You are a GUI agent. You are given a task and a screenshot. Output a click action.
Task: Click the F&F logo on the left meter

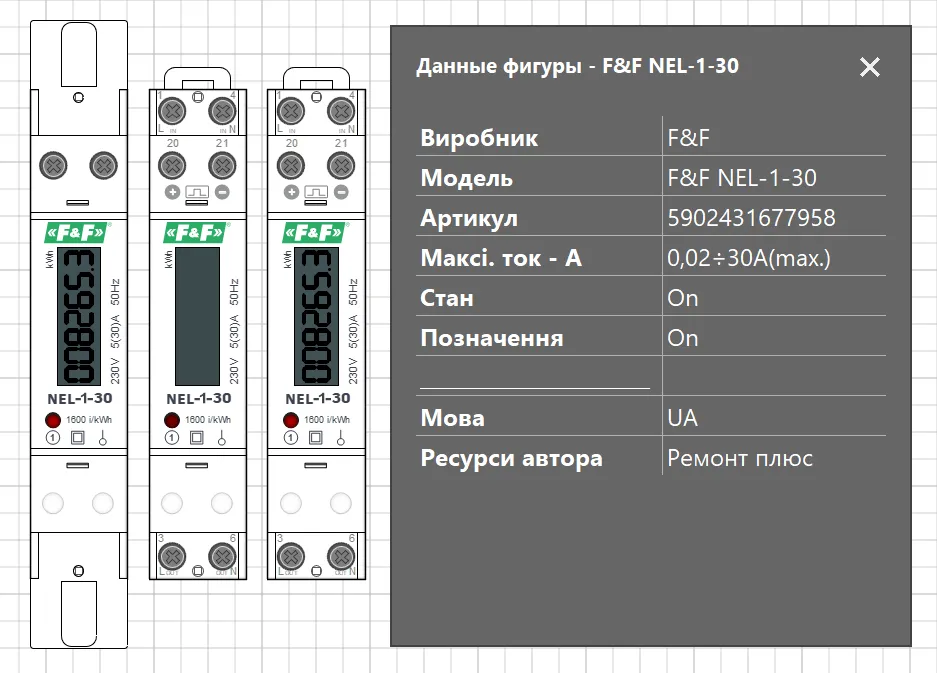pos(76,233)
